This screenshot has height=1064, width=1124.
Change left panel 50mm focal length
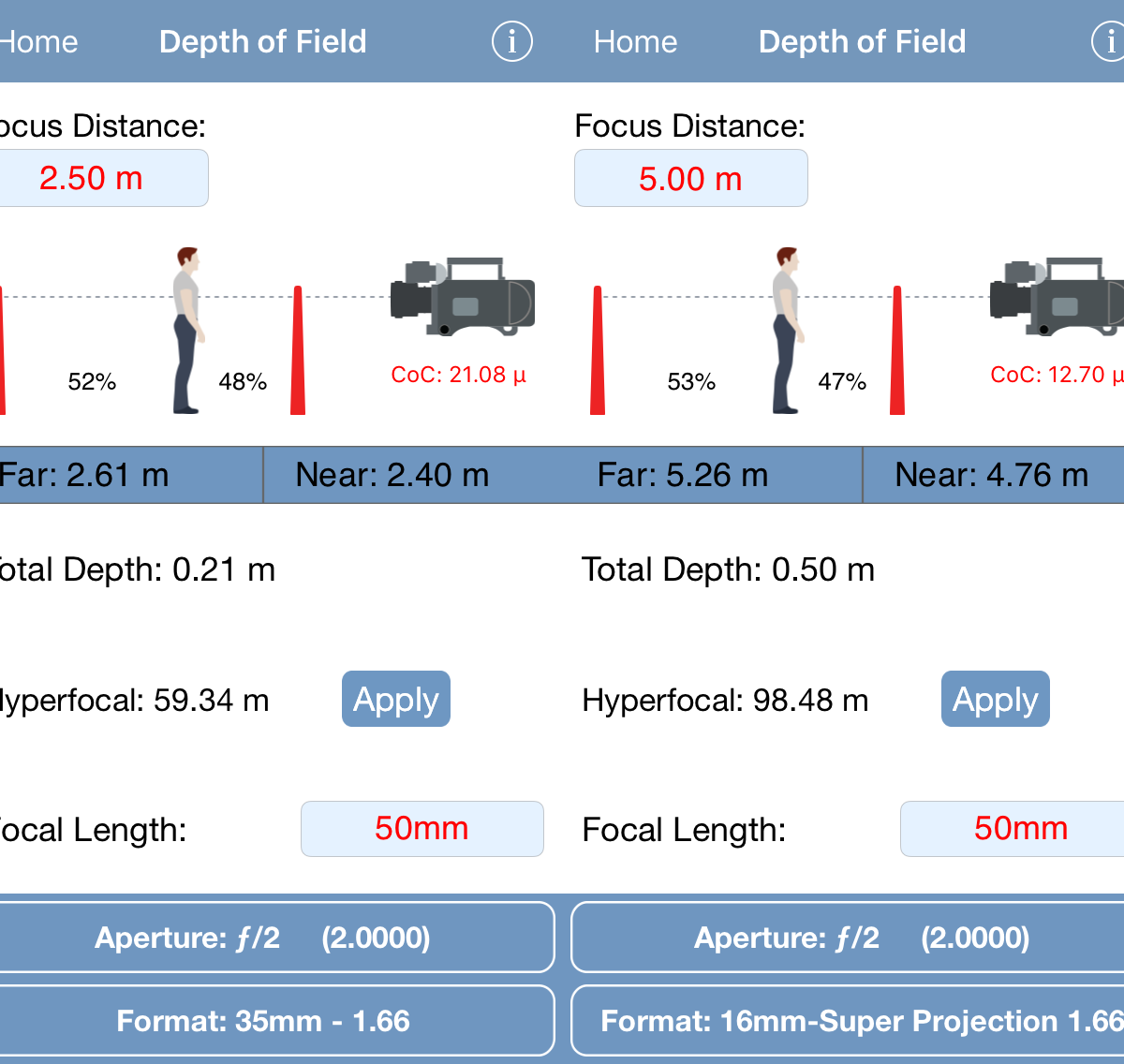click(x=421, y=829)
